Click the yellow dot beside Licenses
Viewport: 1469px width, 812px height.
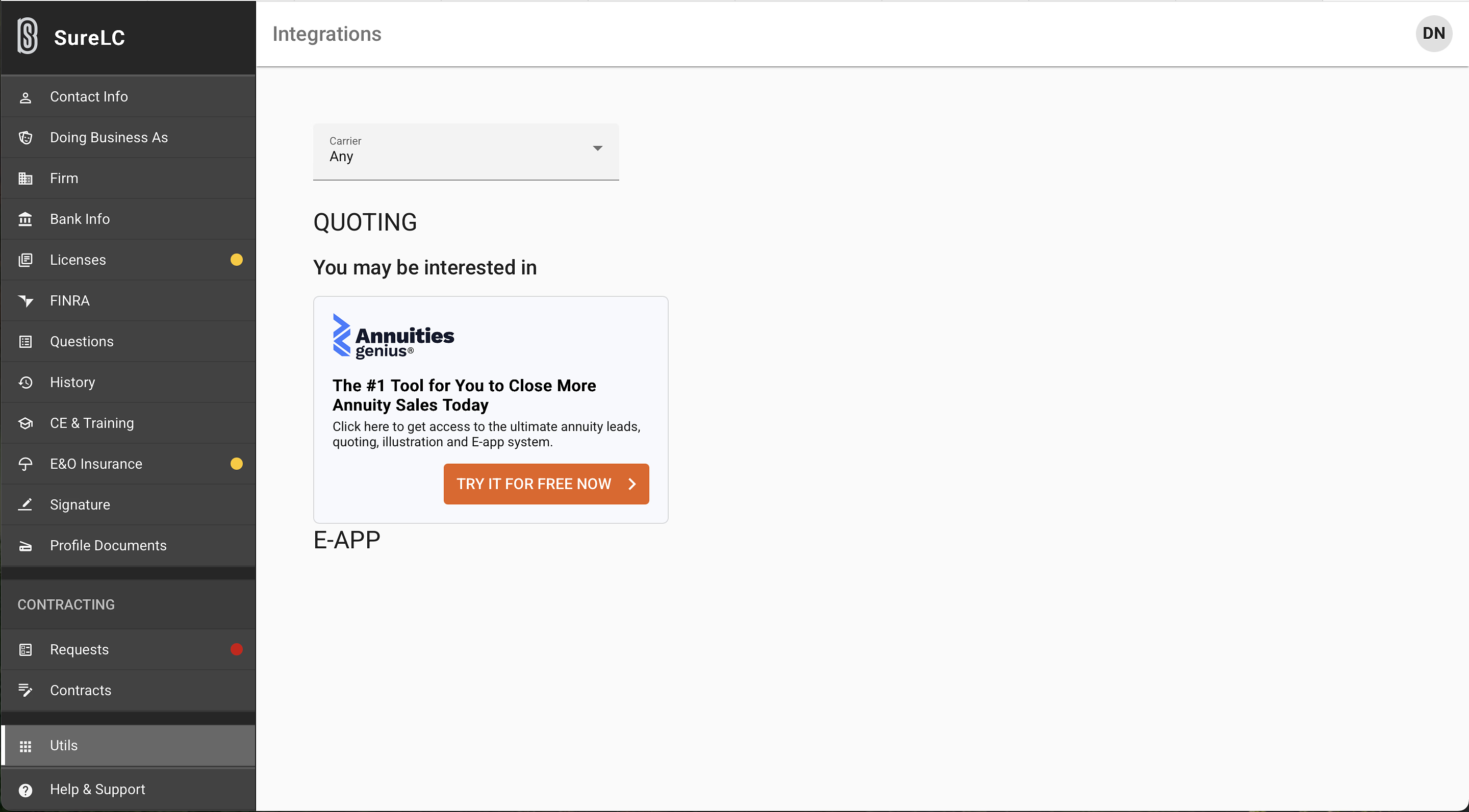tap(236, 260)
